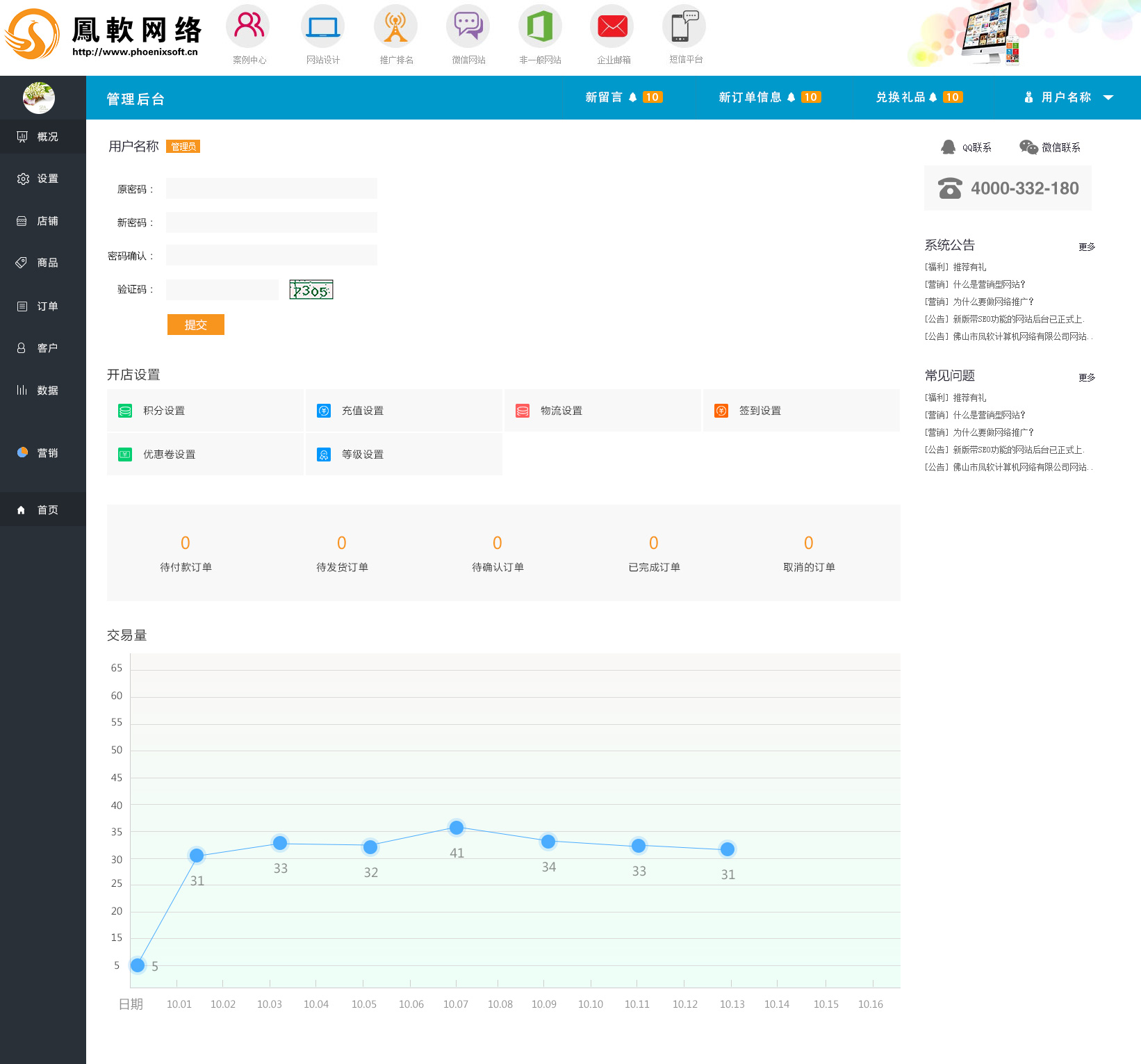Open 营销 marketing sidebar item
This screenshot has width=1141, height=1064.
coord(42,453)
